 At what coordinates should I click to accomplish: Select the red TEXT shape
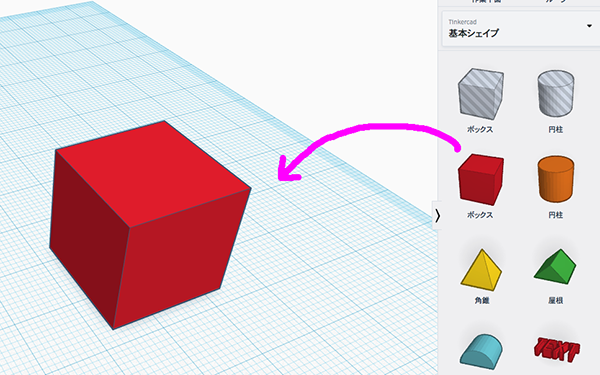tap(556, 349)
